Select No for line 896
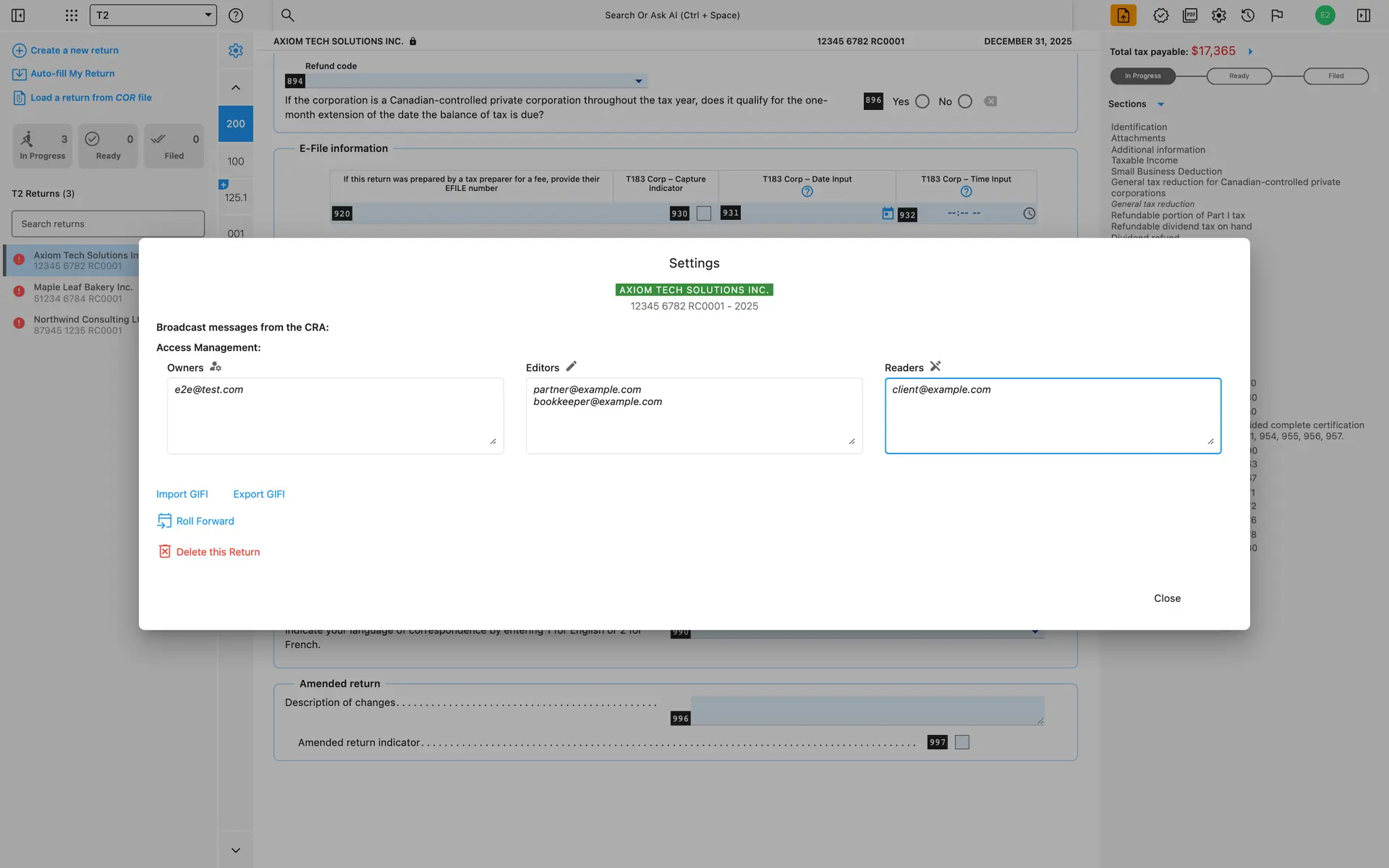Viewport: 1389px width, 868px height. tap(965, 101)
